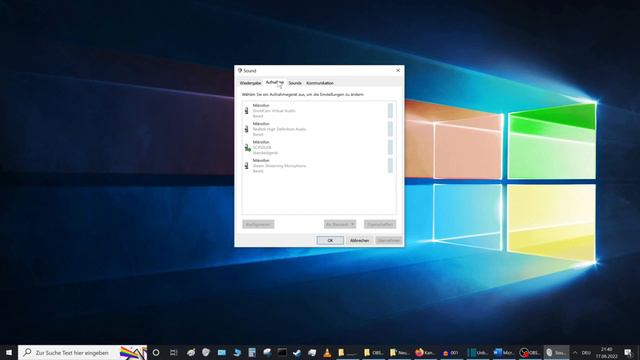The height and width of the screenshot is (360, 640).
Task: Click the Übernehmen button
Action: click(x=389, y=240)
